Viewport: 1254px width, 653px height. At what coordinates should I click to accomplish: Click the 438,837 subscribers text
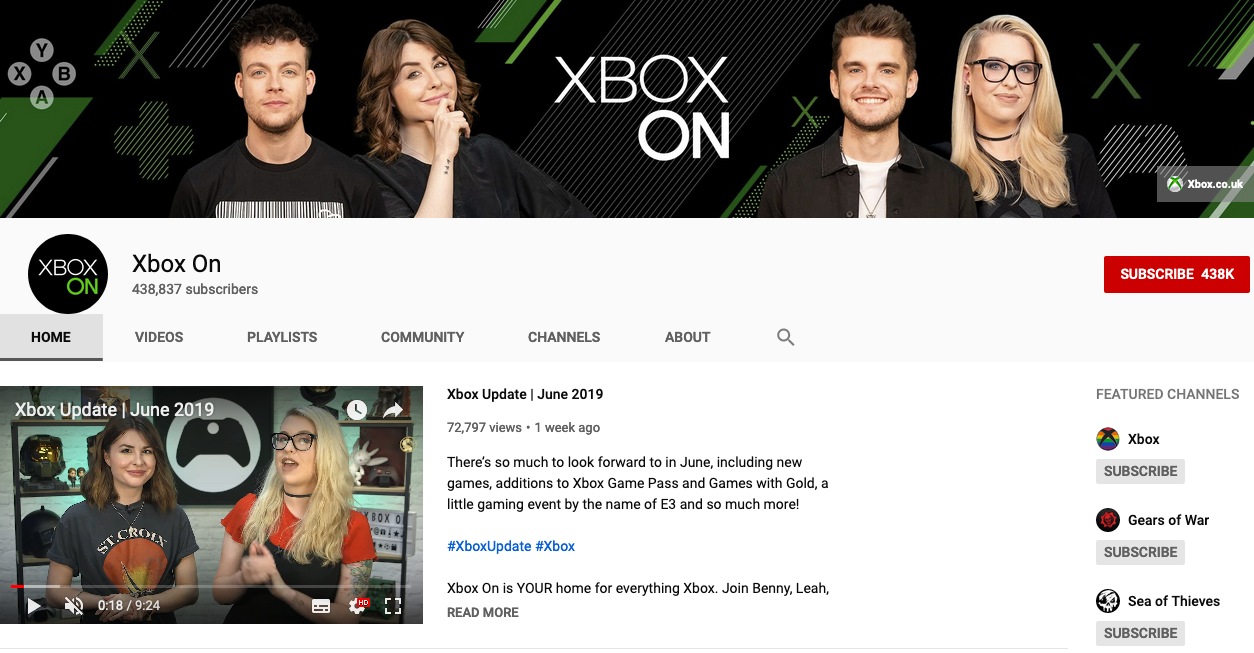[195, 289]
